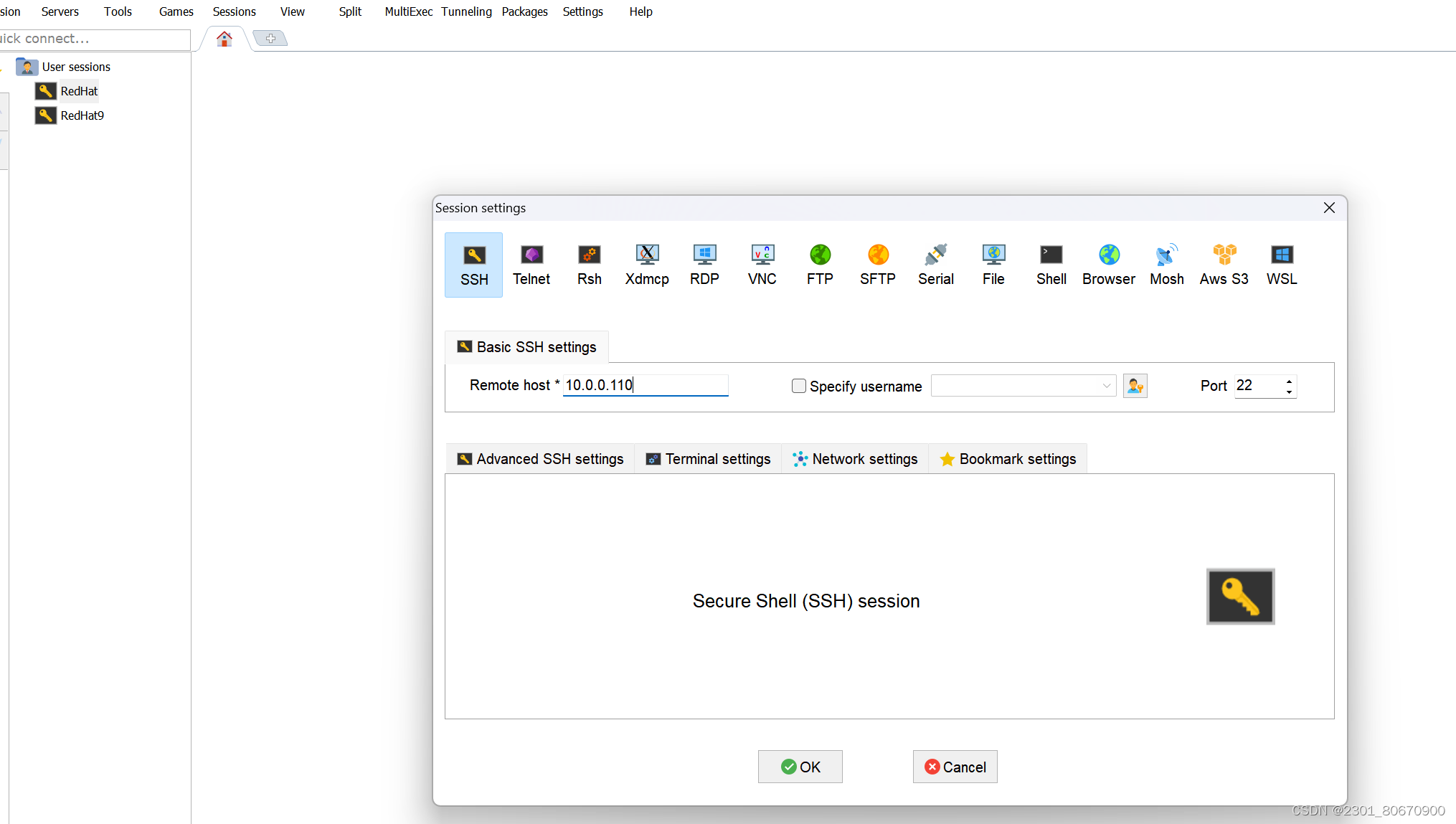Select the Telnet session type
Viewport: 1456px width, 824px height.
point(531,265)
